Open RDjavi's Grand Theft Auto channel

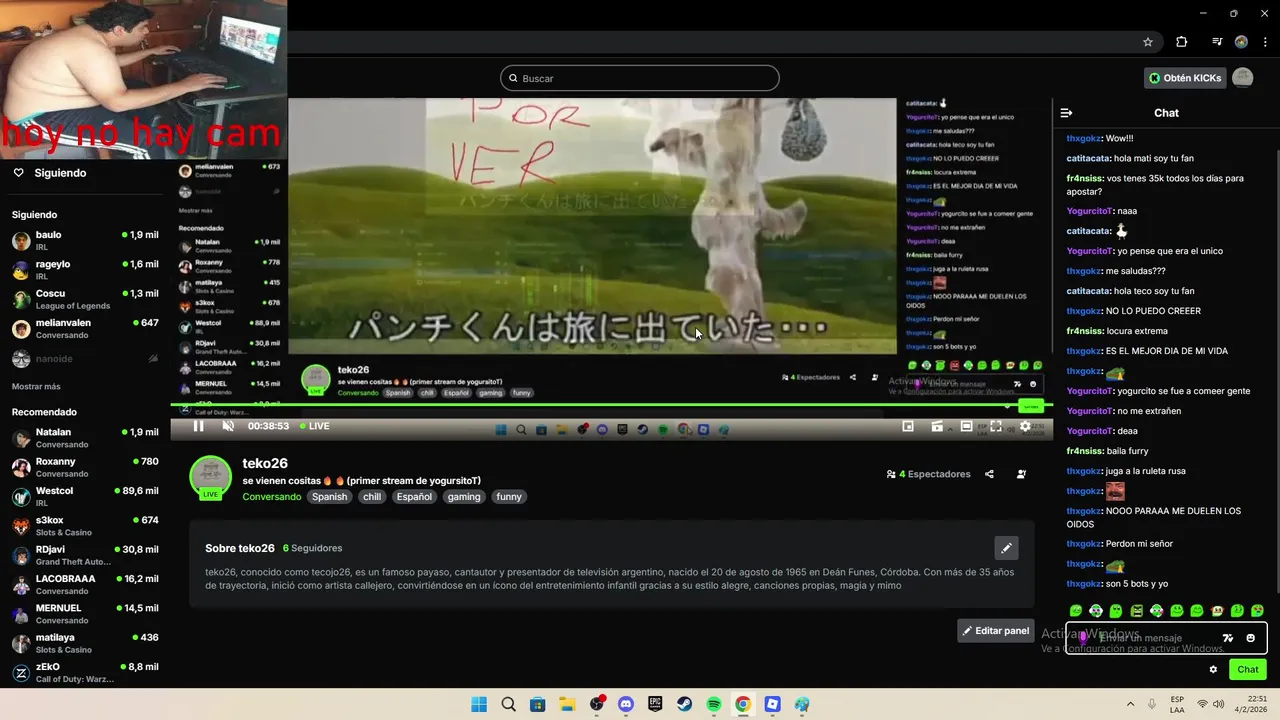(85, 555)
